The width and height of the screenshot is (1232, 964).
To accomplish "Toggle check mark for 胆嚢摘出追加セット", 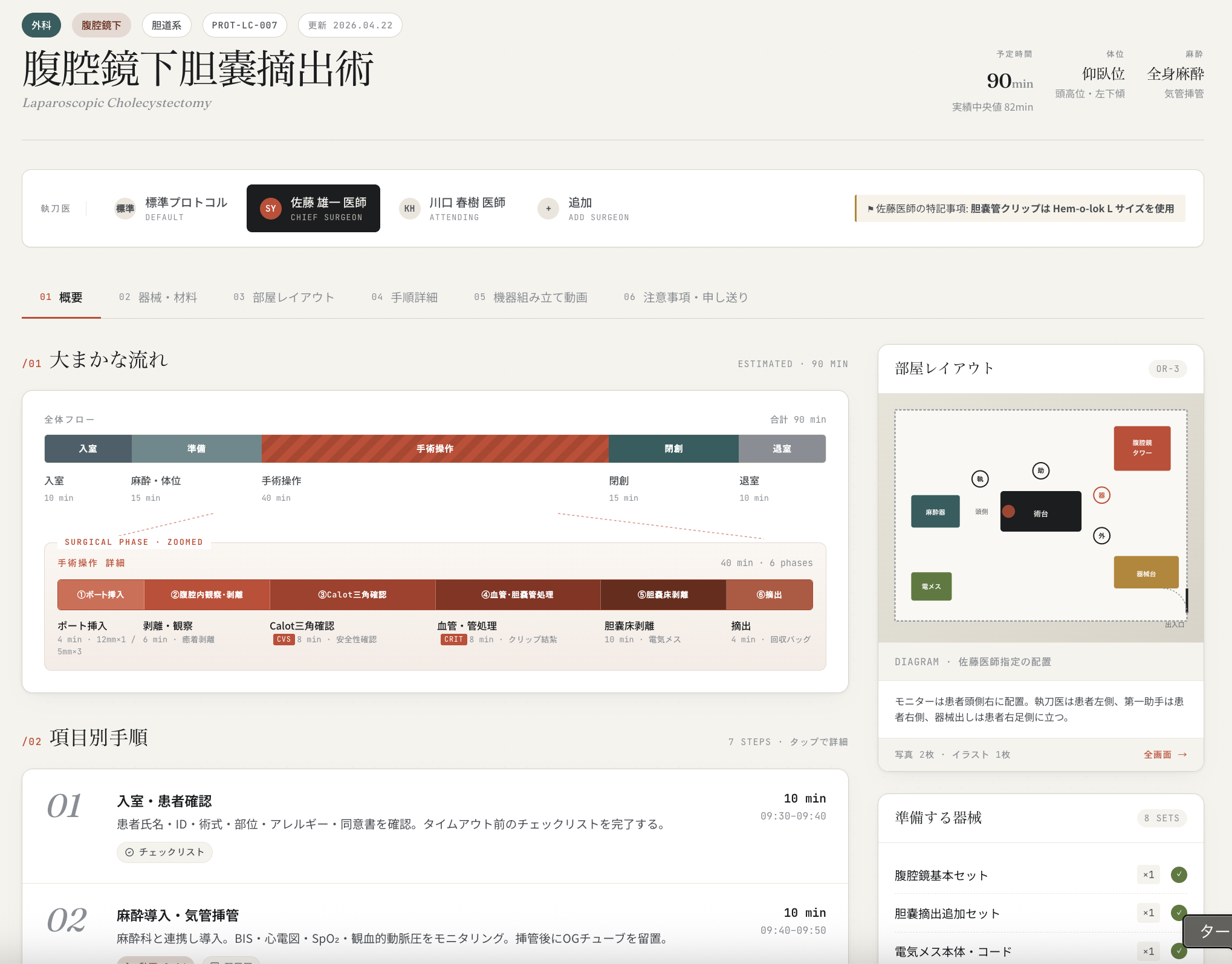I will pos(1178,913).
